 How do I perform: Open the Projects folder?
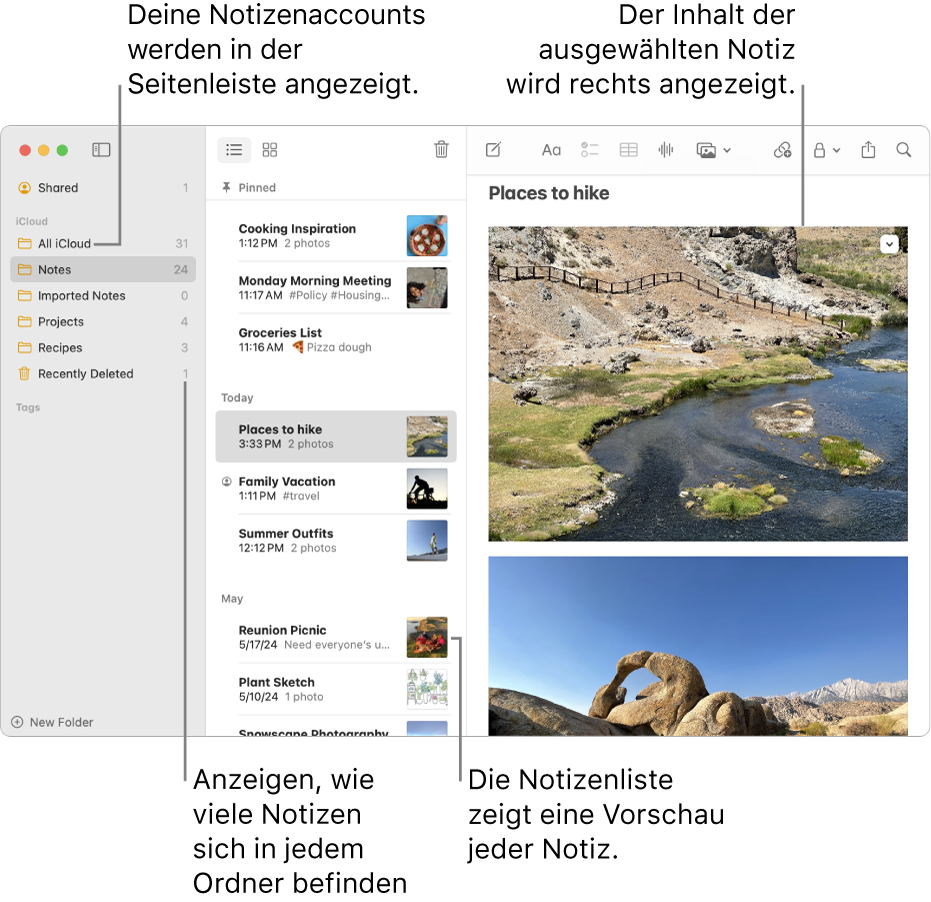(103, 322)
